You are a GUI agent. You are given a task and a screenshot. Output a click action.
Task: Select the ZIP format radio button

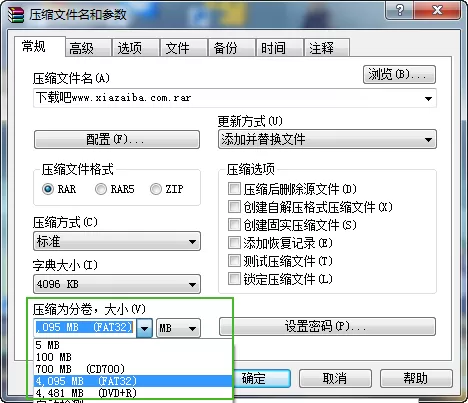pyautogui.click(x=156, y=189)
